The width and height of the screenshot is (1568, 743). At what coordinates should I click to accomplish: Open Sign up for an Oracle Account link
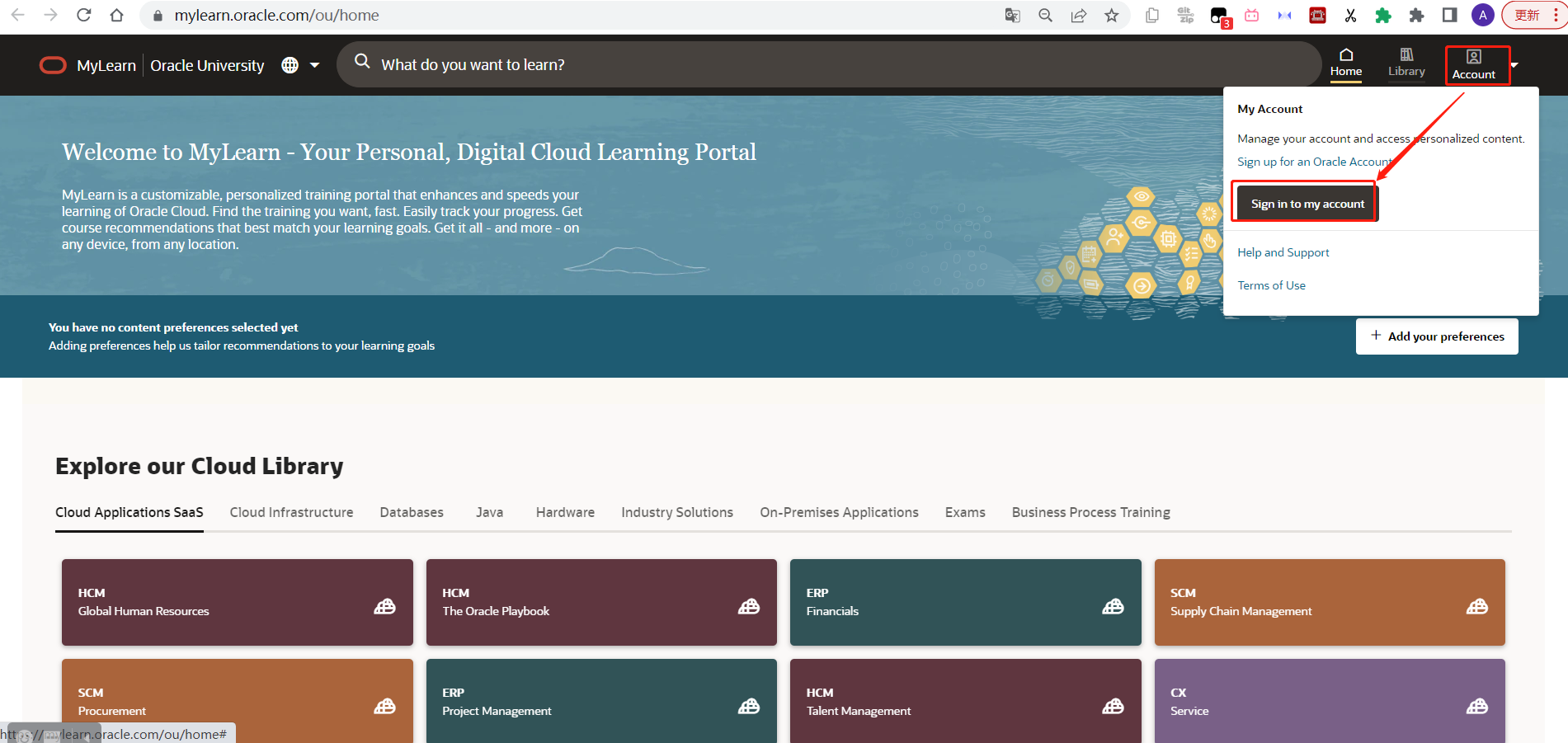pyautogui.click(x=1316, y=162)
